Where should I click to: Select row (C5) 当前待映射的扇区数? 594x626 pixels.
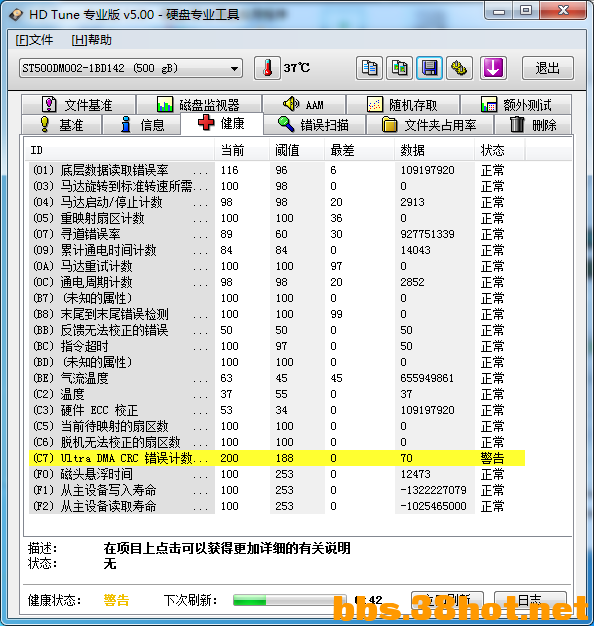pyautogui.click(x=277, y=426)
